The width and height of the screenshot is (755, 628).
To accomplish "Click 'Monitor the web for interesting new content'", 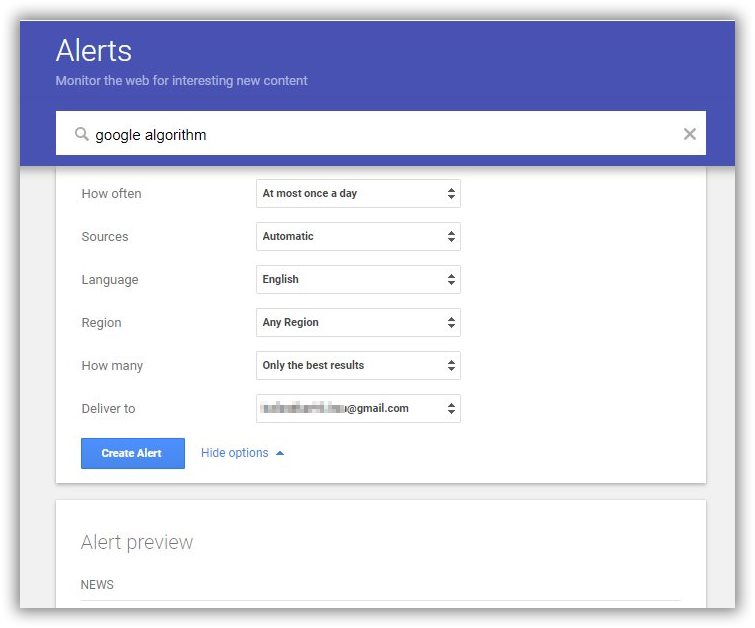I will [182, 80].
